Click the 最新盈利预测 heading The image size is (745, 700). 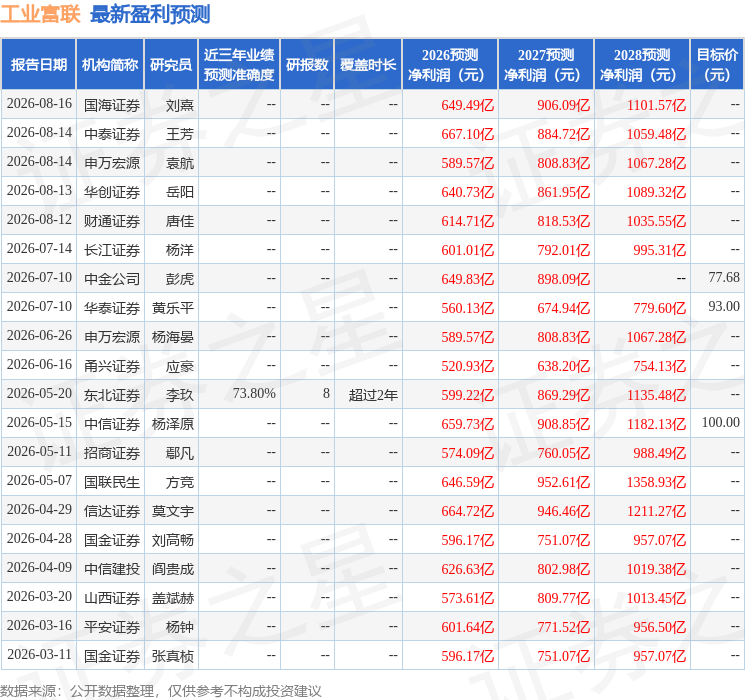click(150, 14)
